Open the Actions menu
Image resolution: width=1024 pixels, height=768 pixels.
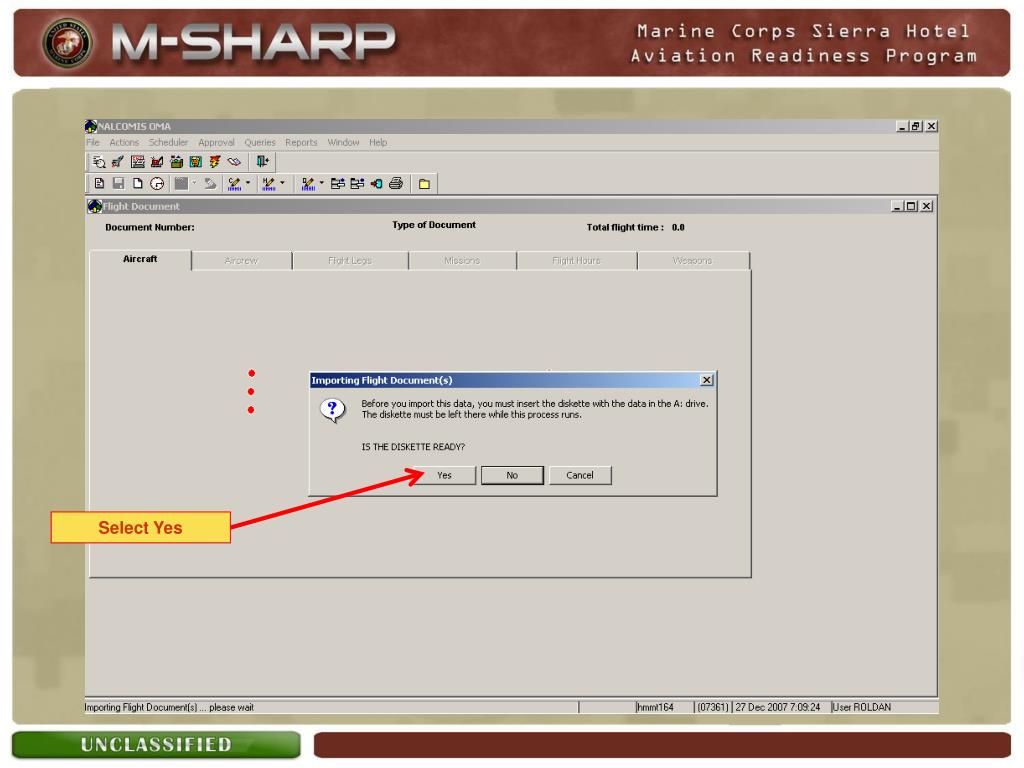pyautogui.click(x=124, y=142)
